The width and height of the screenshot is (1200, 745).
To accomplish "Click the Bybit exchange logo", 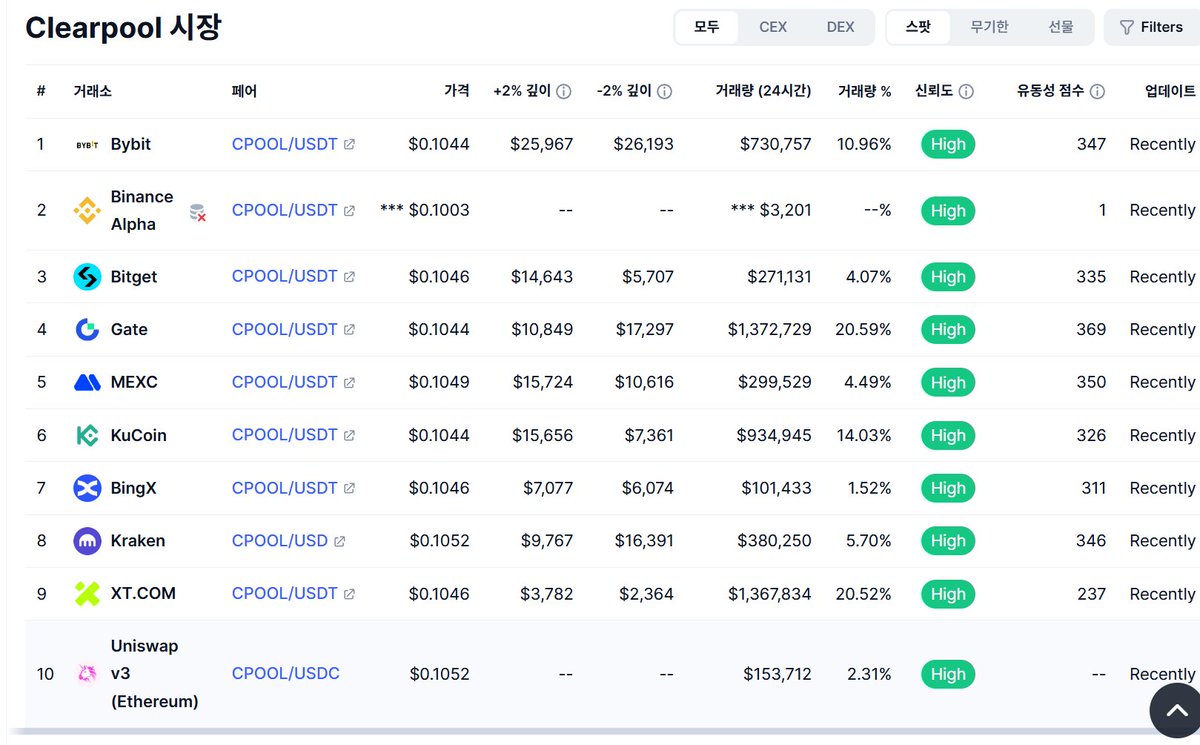I will tap(88, 144).
